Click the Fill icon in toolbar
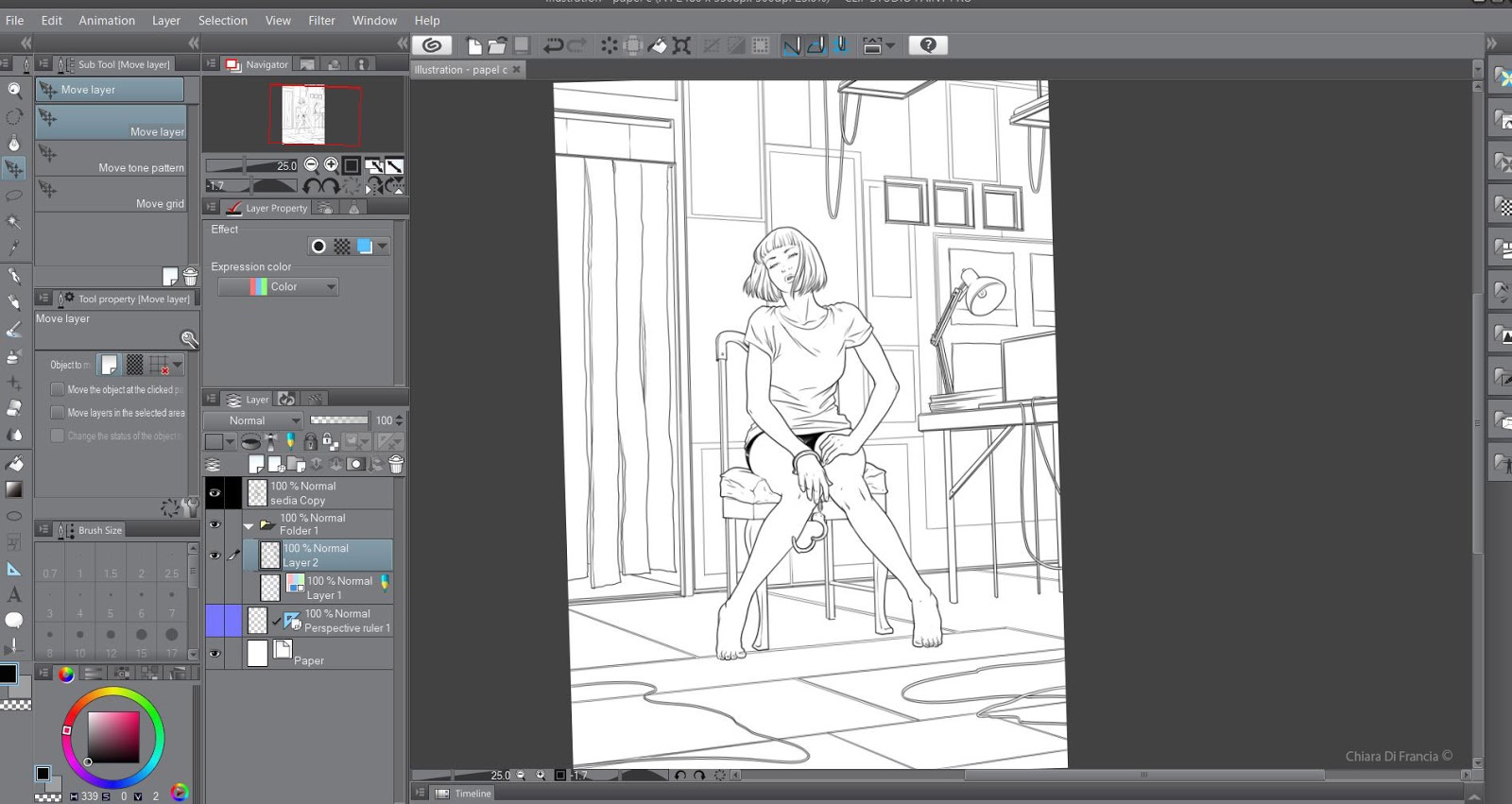The height and width of the screenshot is (804, 1512). click(658, 45)
